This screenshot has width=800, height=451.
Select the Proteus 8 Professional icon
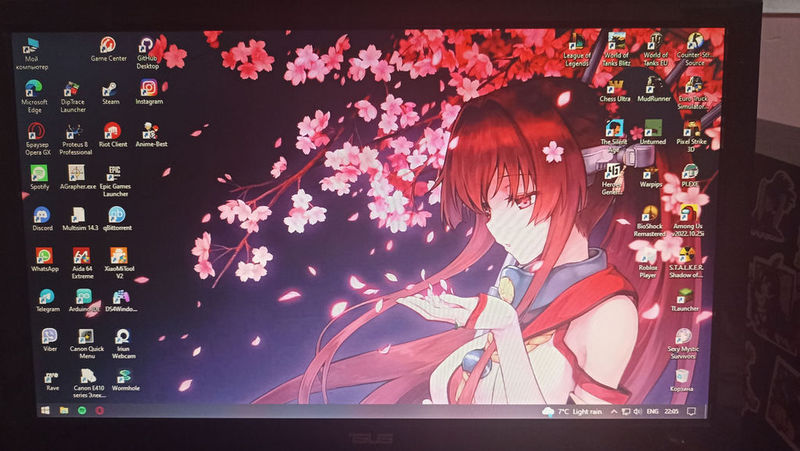pos(76,139)
